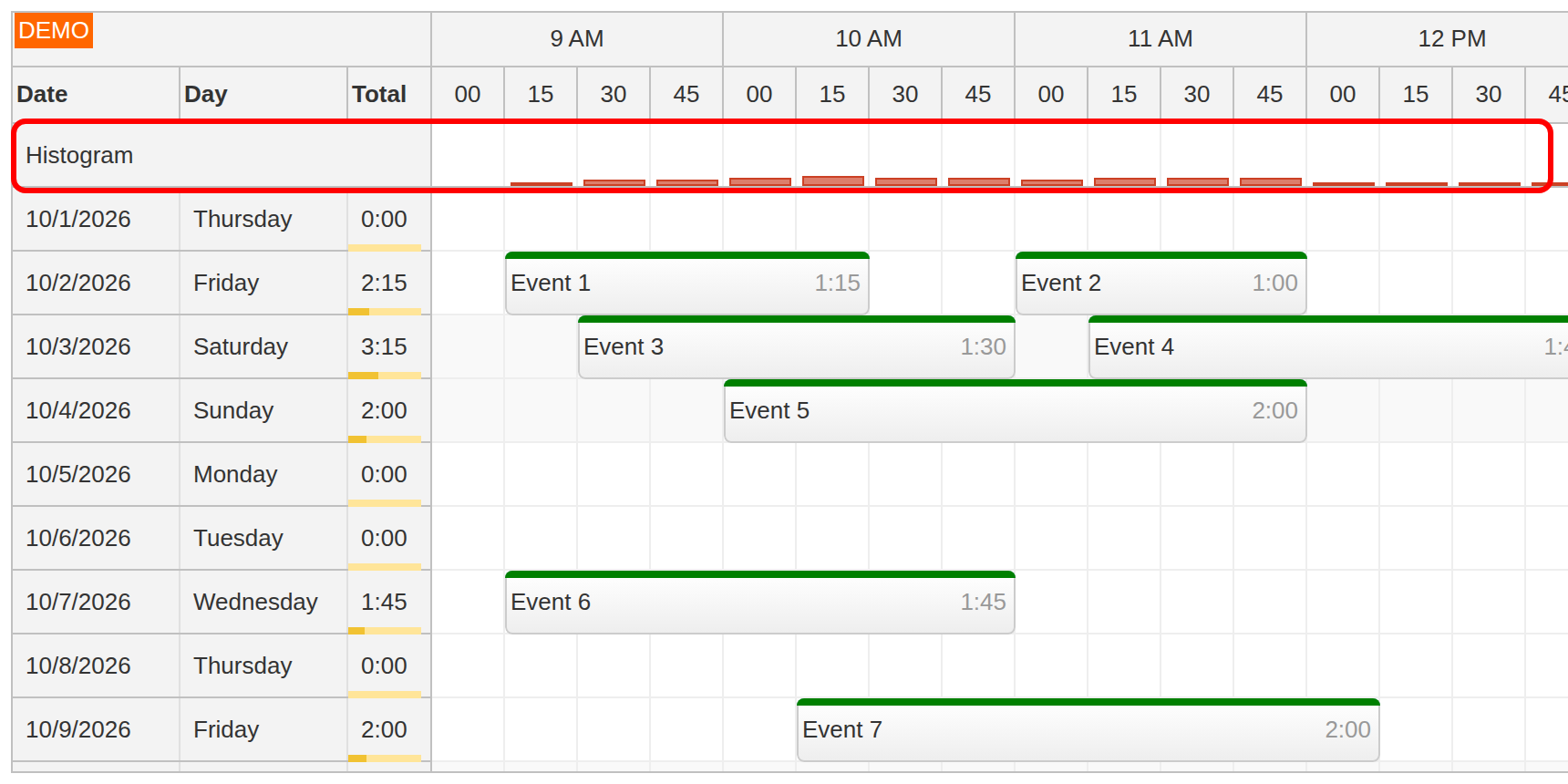Select the Event 2 bar
Screen dimensions: 1568x784
coord(1161,284)
